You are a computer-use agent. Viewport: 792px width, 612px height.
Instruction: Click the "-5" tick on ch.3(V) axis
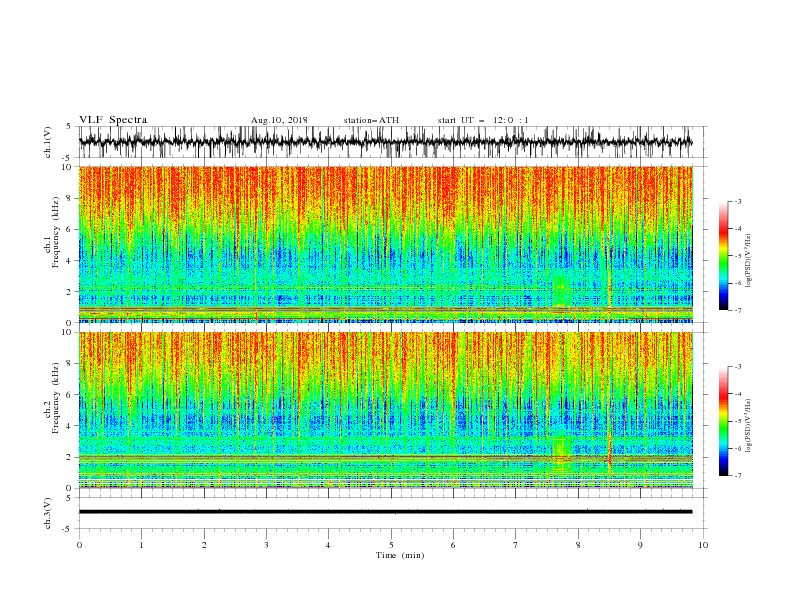tap(67, 529)
